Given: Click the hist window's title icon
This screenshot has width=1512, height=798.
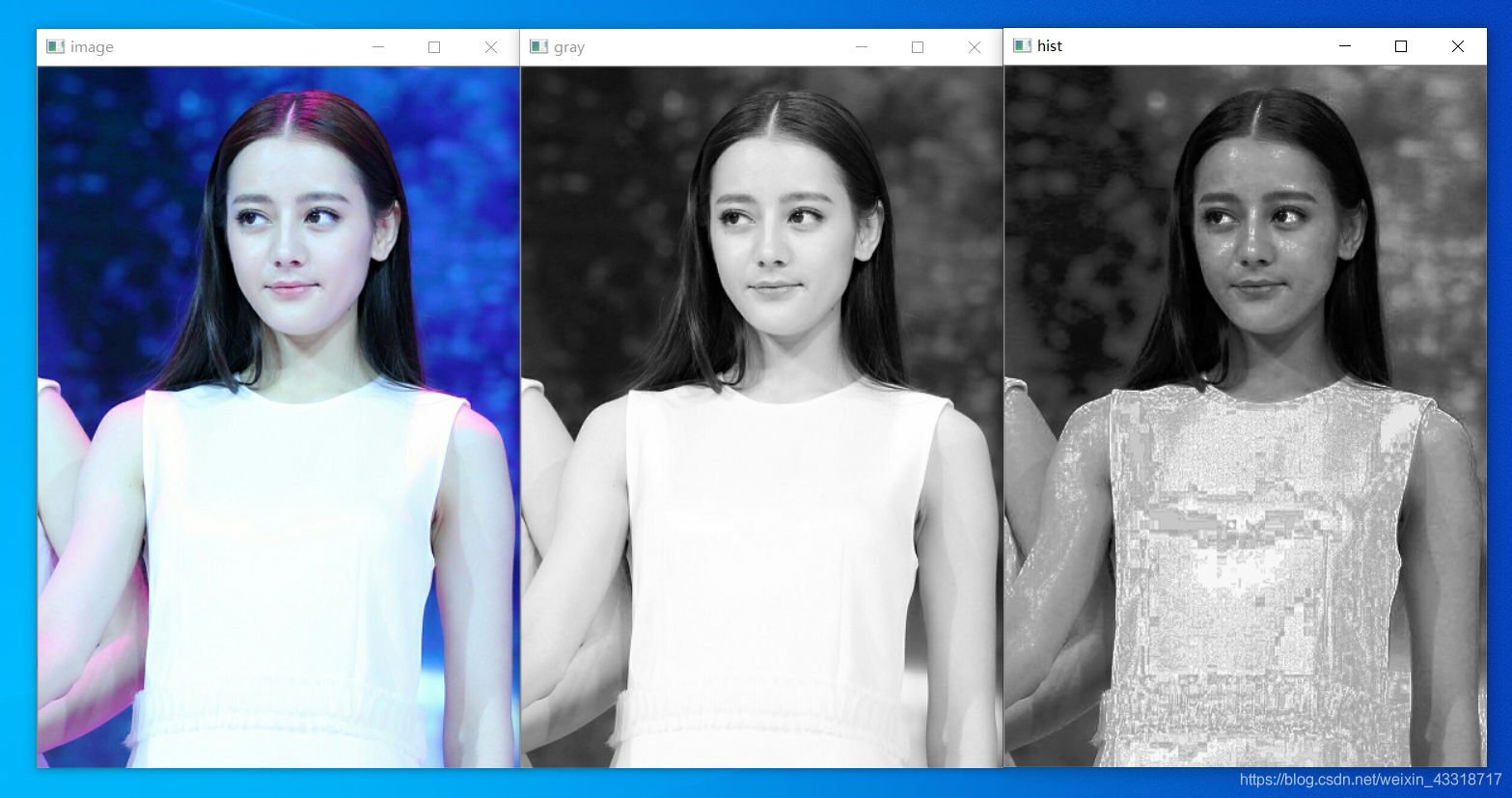Looking at the screenshot, I should click(x=1022, y=45).
